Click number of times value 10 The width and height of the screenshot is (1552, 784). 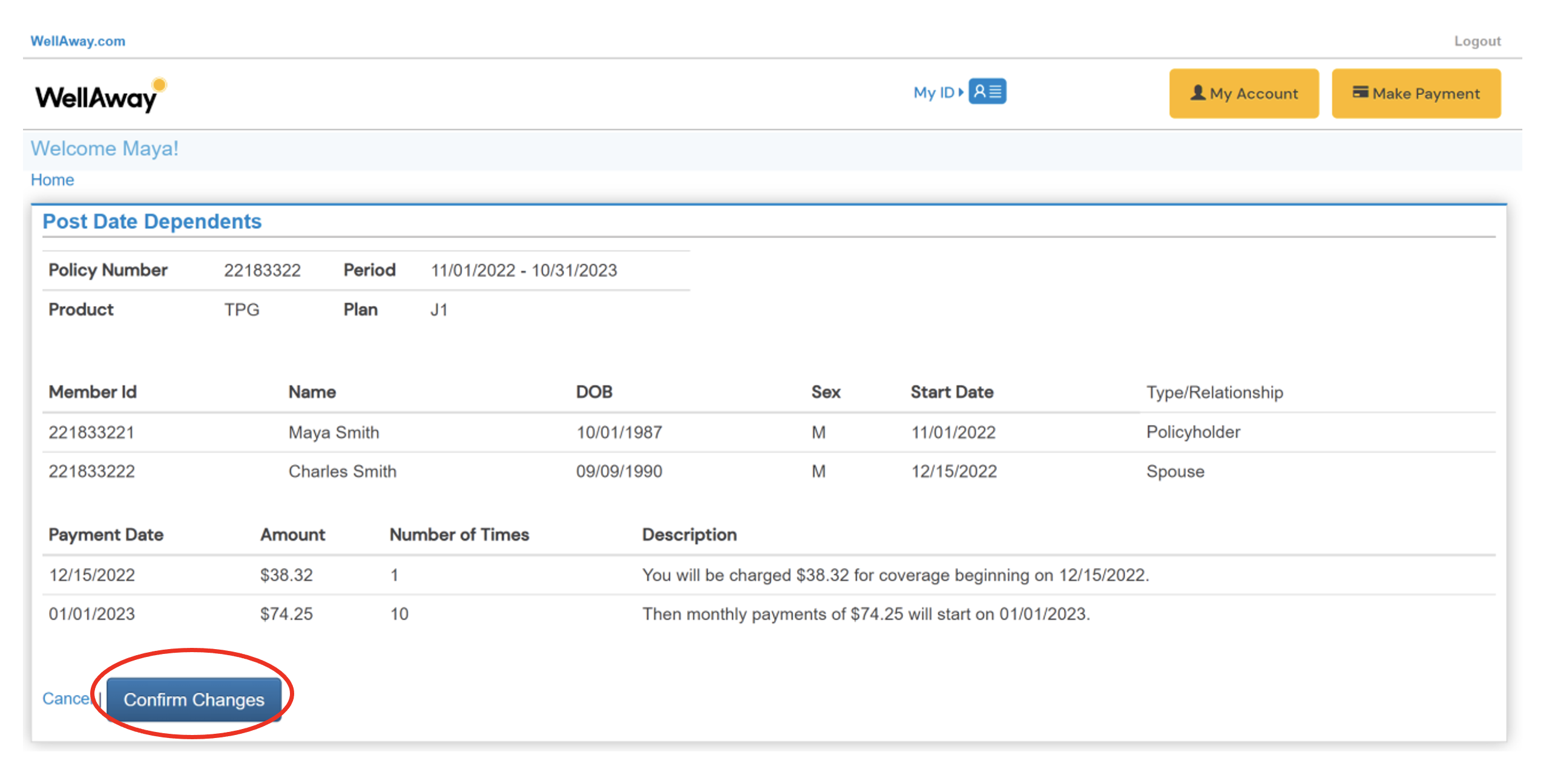[x=400, y=614]
